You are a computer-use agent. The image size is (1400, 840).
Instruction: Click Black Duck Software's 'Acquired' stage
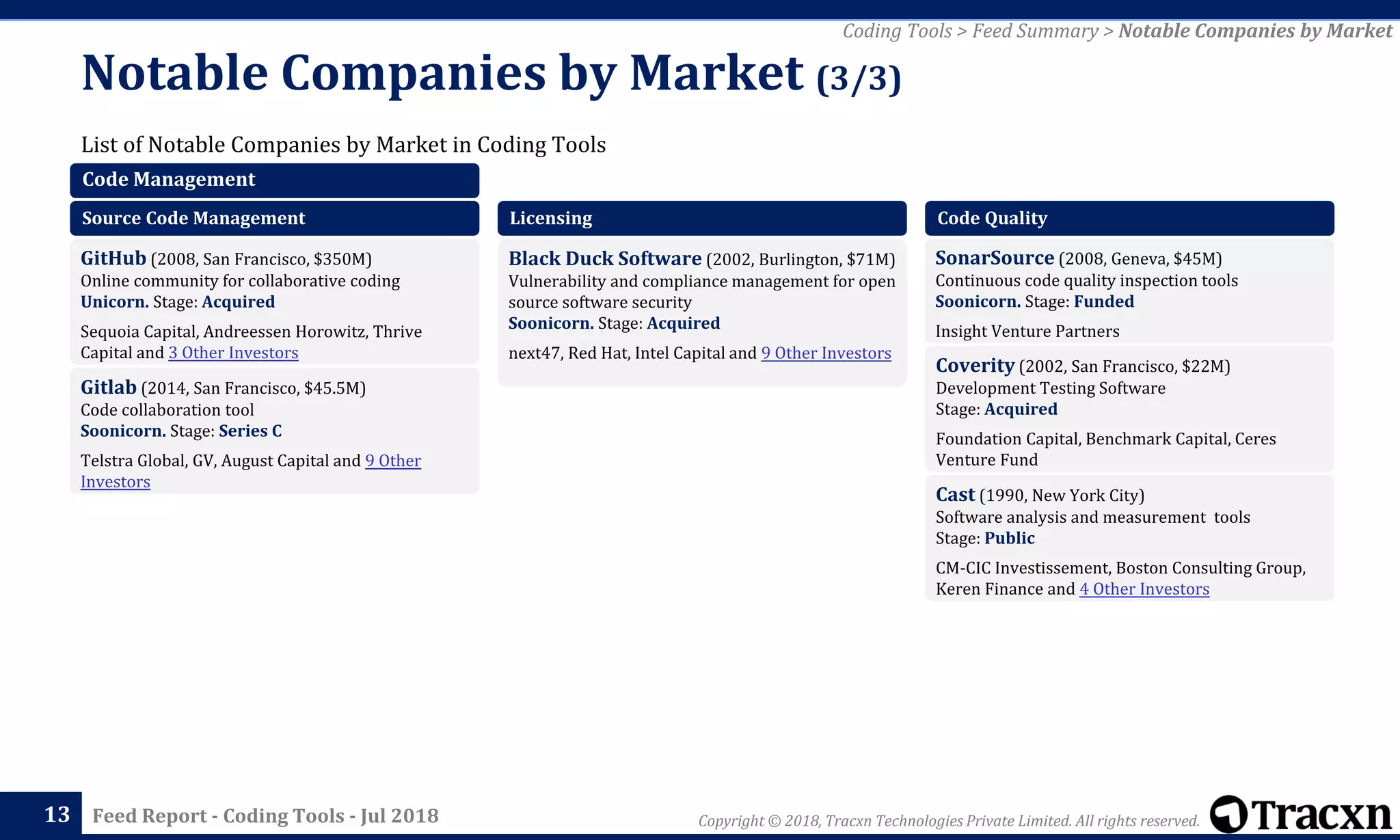tap(684, 323)
